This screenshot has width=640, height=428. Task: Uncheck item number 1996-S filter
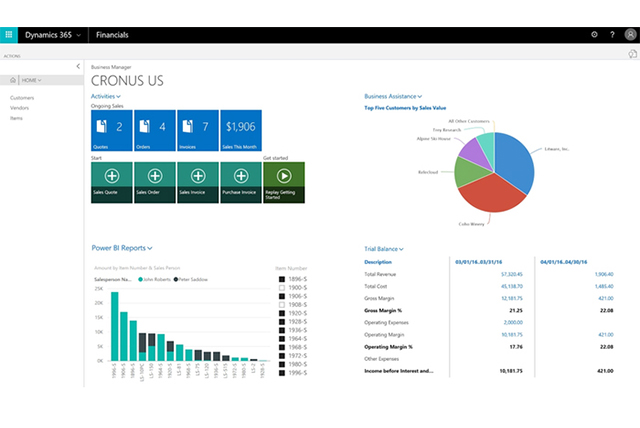282,373
